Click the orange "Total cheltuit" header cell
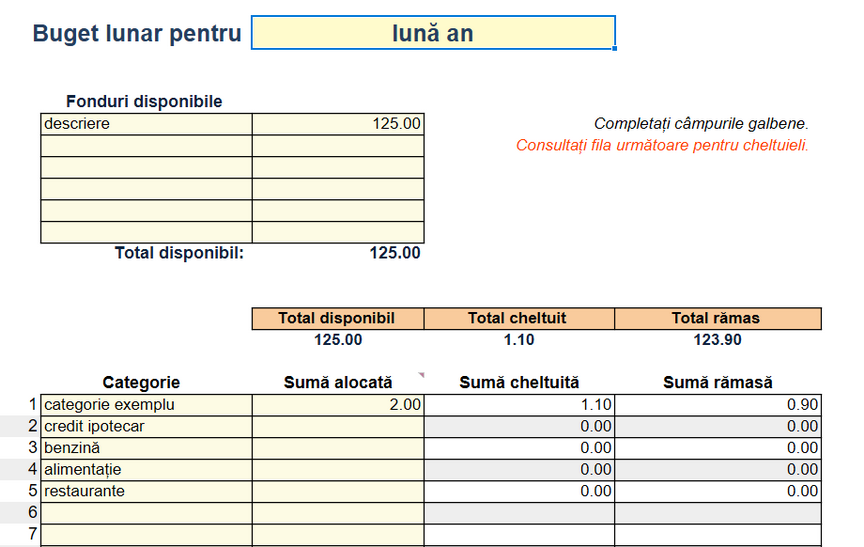Viewport: 864px width, 547px height. (x=518, y=318)
